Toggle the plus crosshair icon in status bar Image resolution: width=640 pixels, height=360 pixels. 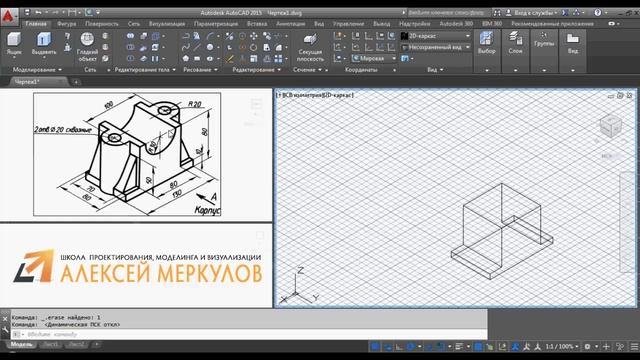[607, 347]
